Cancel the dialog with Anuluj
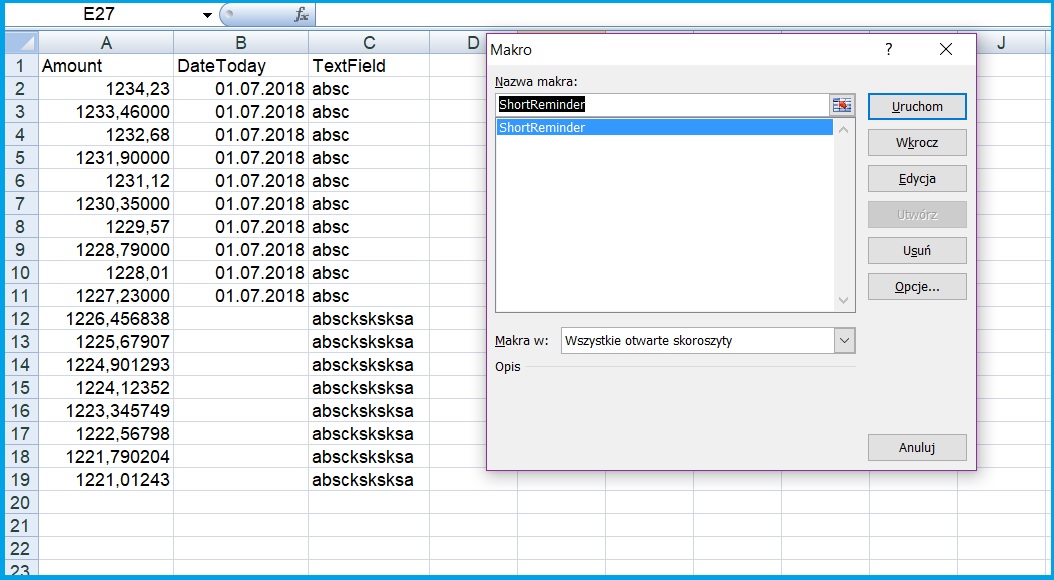1054x580 pixels. point(917,447)
